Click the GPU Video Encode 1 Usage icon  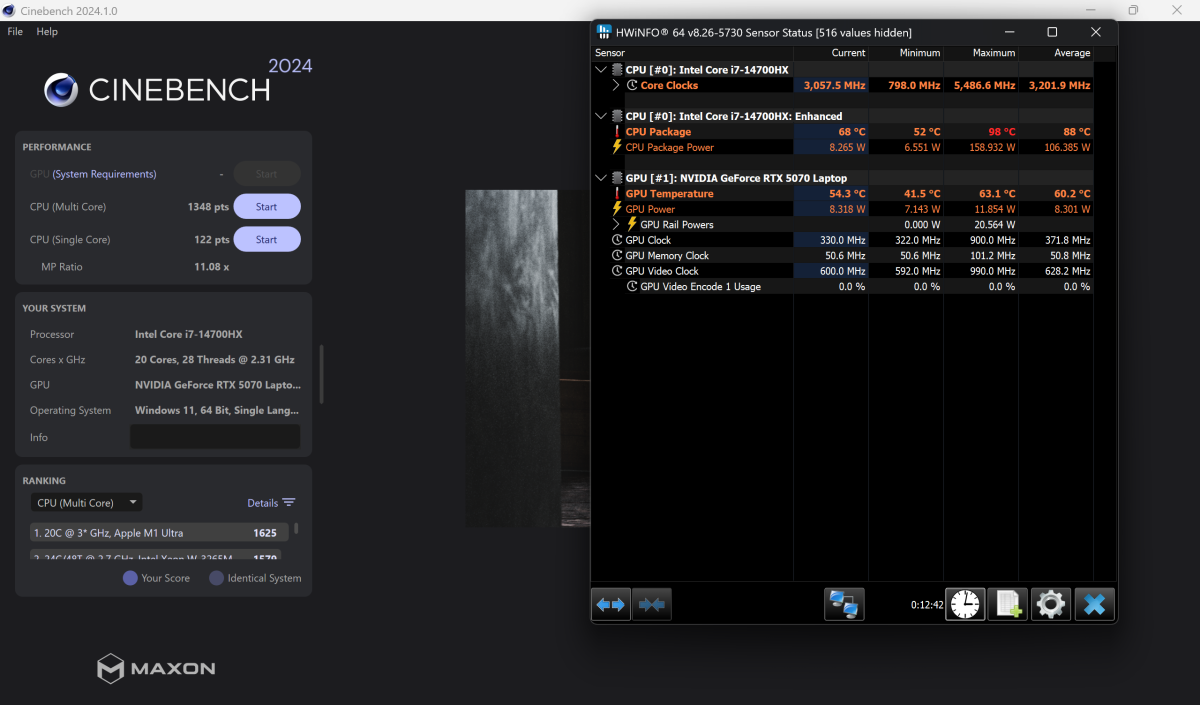coord(632,287)
